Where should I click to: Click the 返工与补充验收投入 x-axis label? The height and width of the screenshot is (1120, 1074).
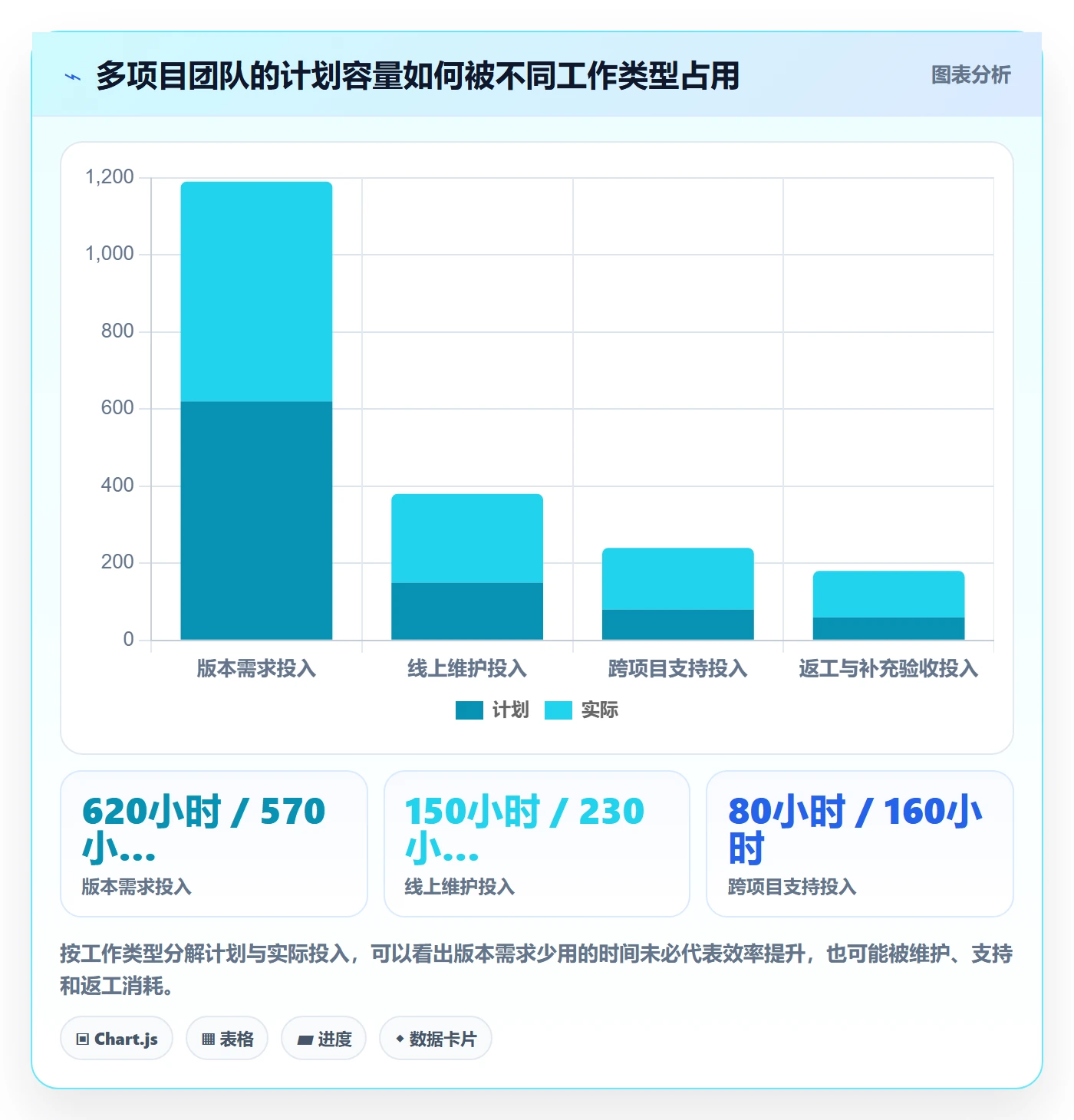(x=888, y=669)
